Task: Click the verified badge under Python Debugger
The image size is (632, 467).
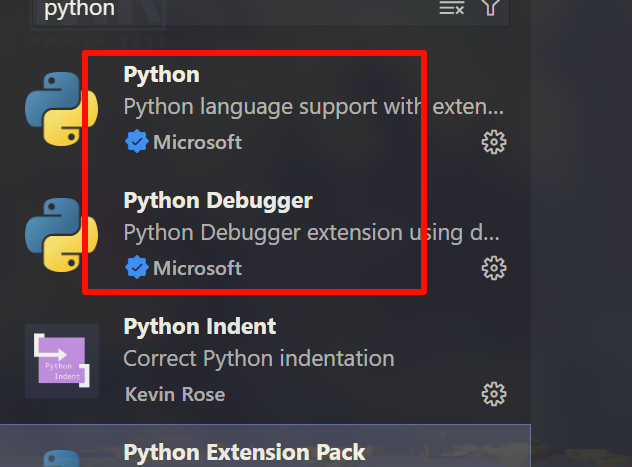Action: pos(137,267)
